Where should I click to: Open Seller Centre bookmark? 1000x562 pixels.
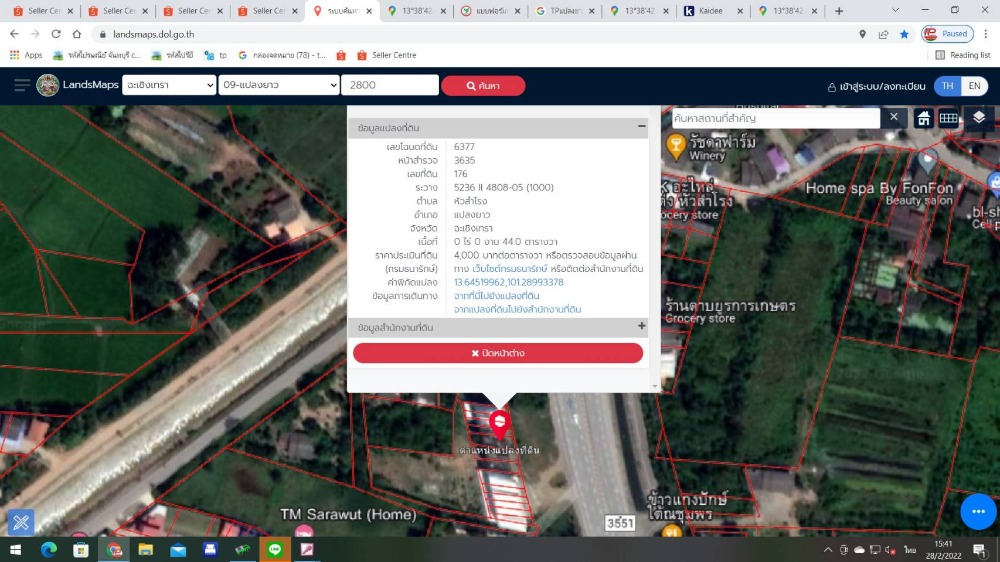click(x=386, y=55)
